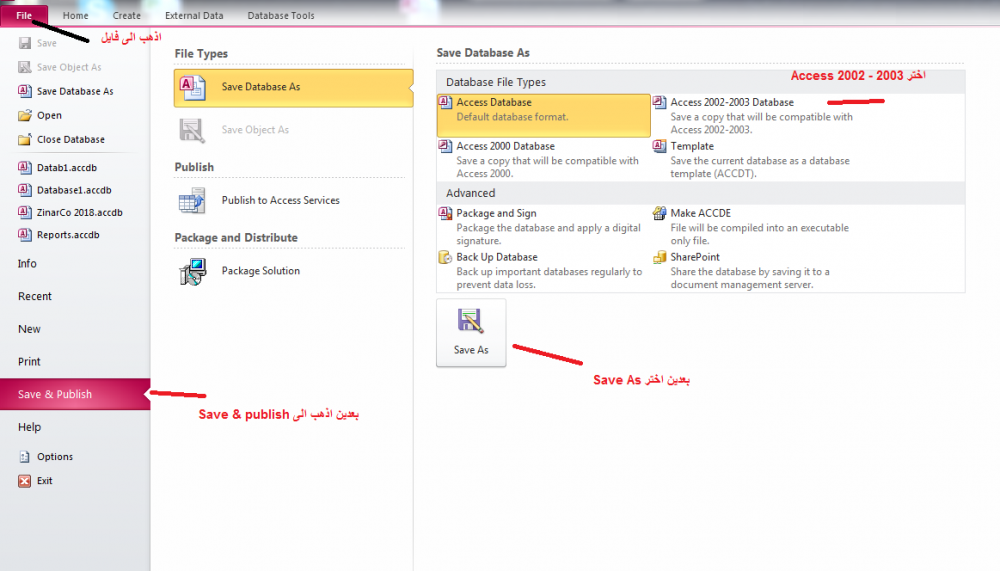Click the Open folder icon
This screenshot has height=571, width=1000.
(25, 115)
